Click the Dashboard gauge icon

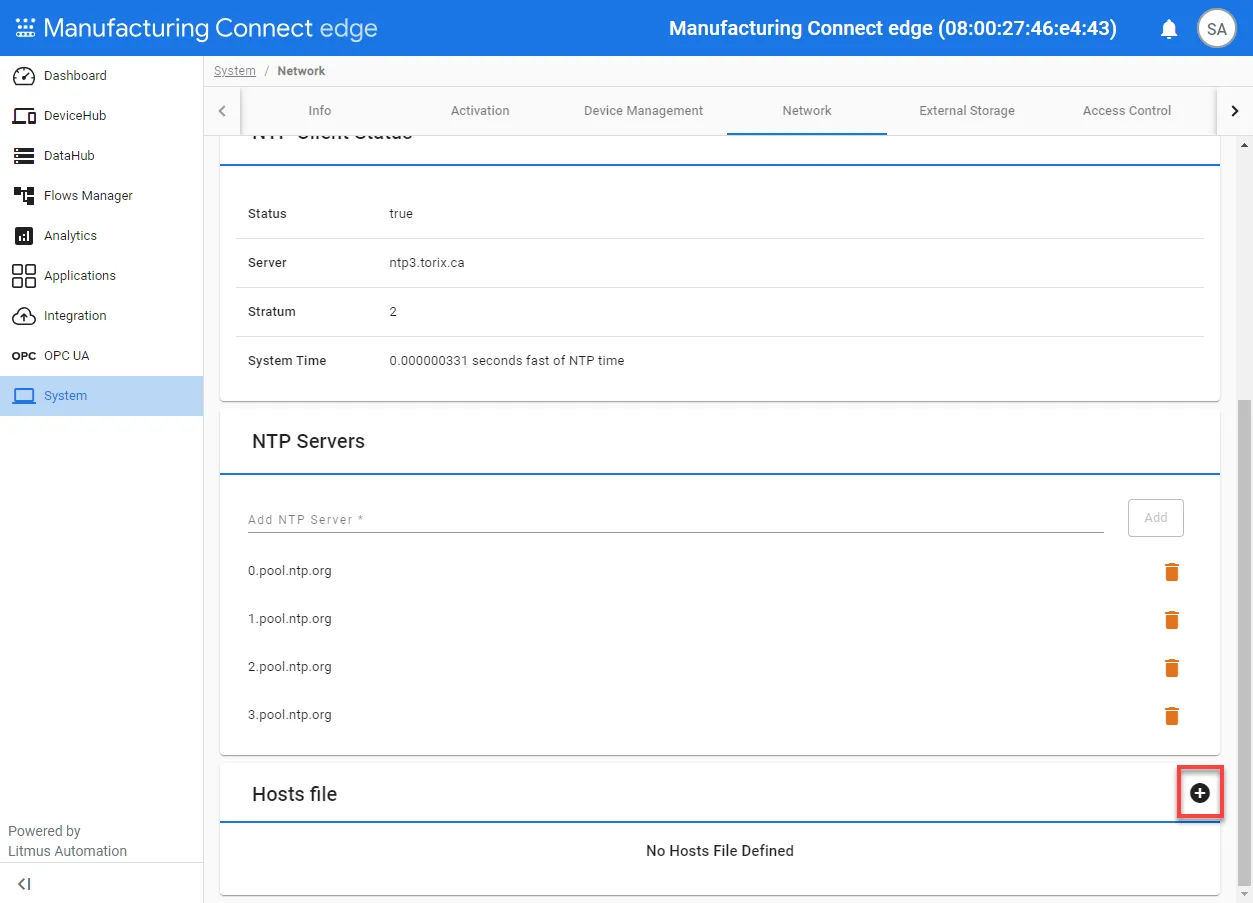click(x=24, y=76)
